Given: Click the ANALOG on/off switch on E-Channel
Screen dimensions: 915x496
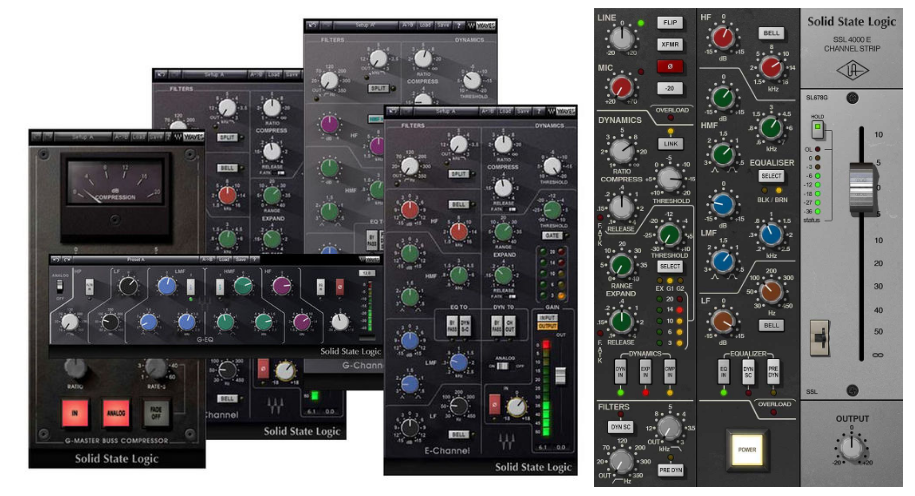Looking at the screenshot, I should (502, 365).
